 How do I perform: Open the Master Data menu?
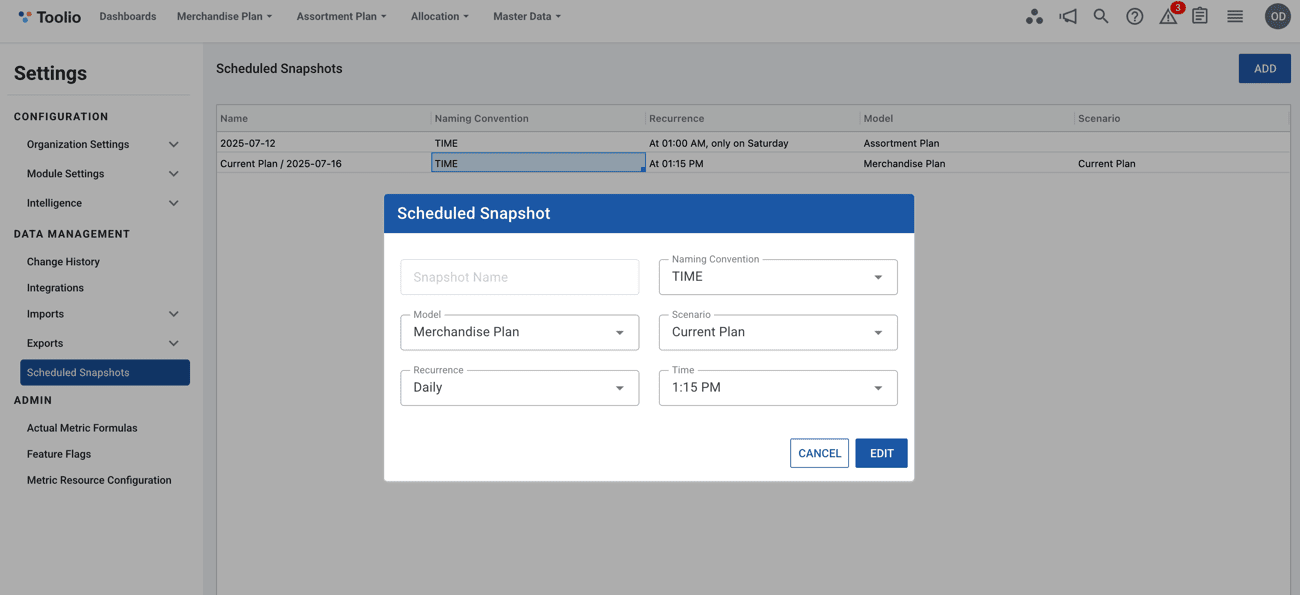click(x=527, y=16)
